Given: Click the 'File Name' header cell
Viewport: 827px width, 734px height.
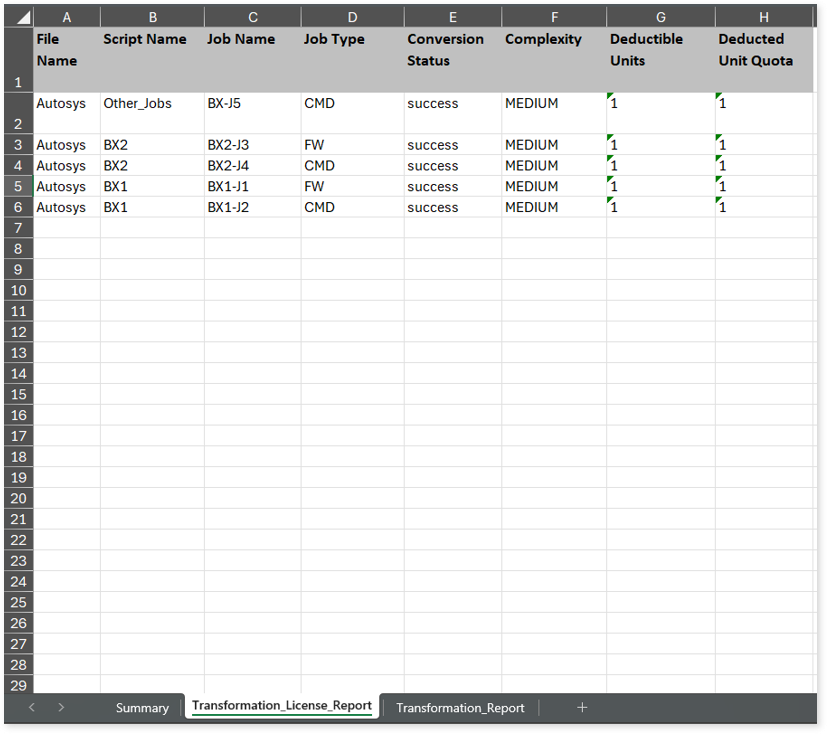Looking at the screenshot, I should [67, 60].
